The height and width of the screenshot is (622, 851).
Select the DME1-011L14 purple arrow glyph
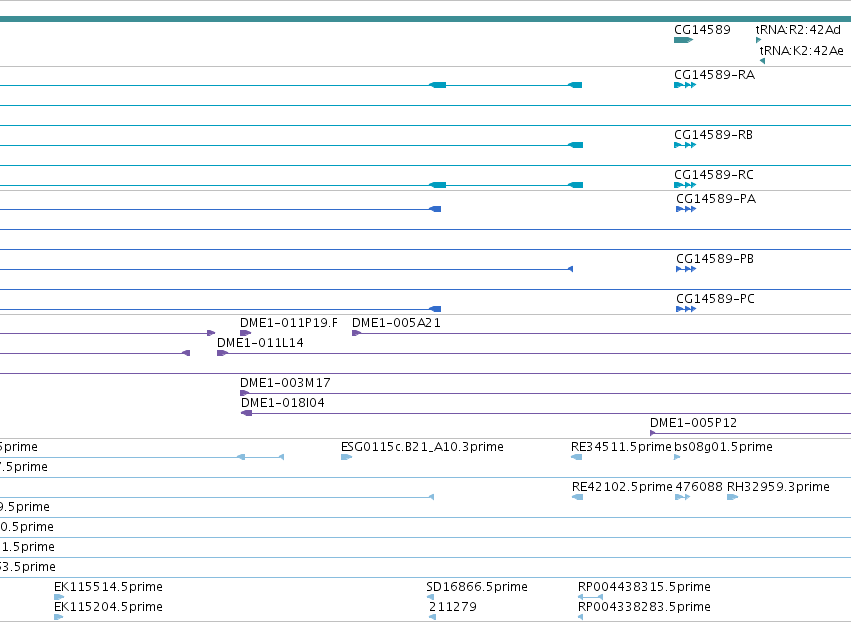[222, 353]
